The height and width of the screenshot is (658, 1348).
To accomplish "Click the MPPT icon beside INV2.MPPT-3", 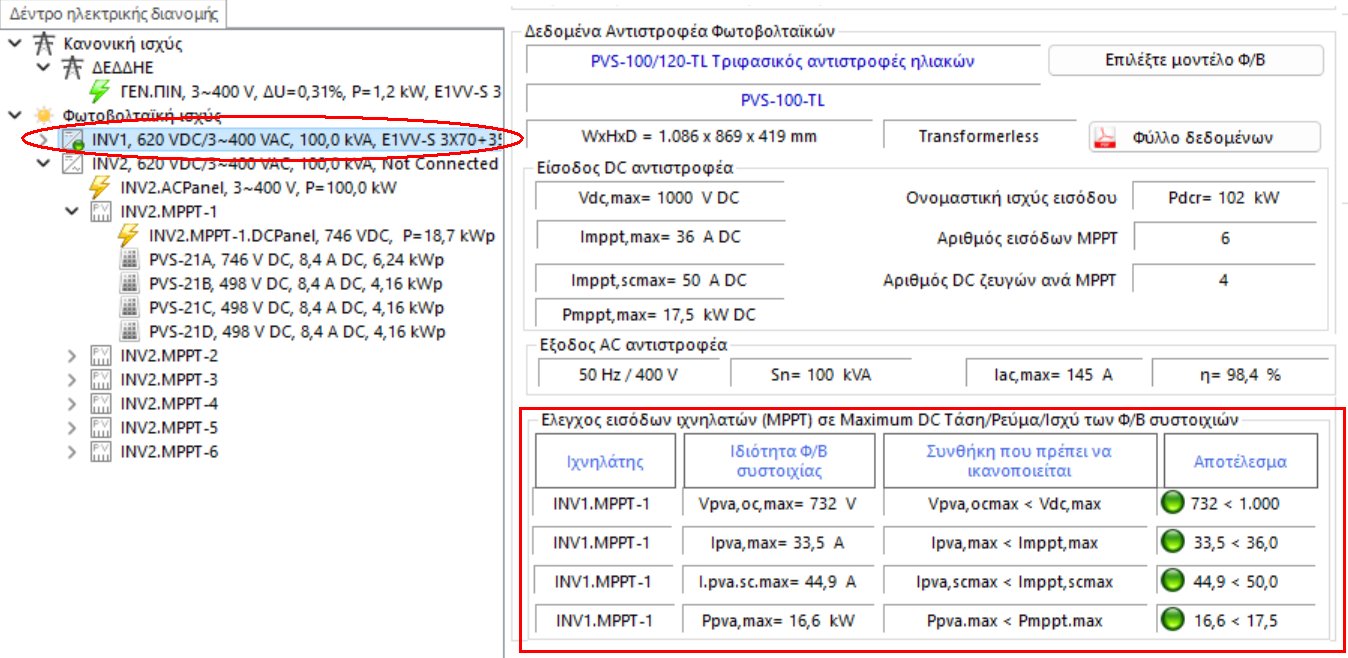I will pyautogui.click(x=100, y=380).
